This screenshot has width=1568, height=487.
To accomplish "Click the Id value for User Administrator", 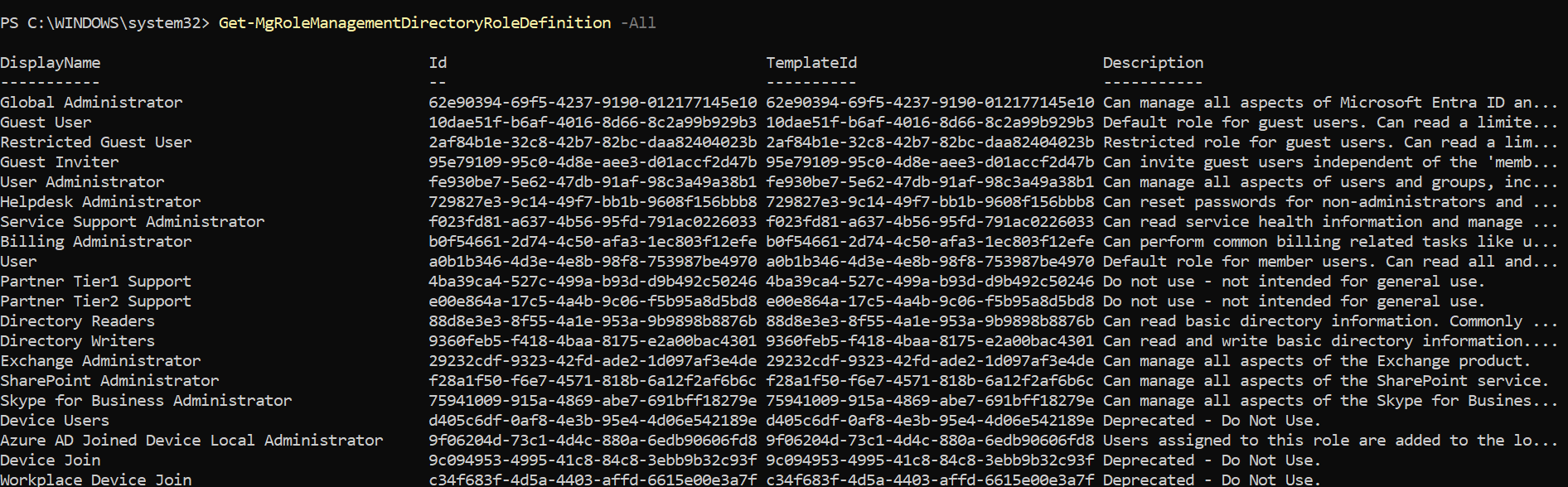I will coord(593,182).
